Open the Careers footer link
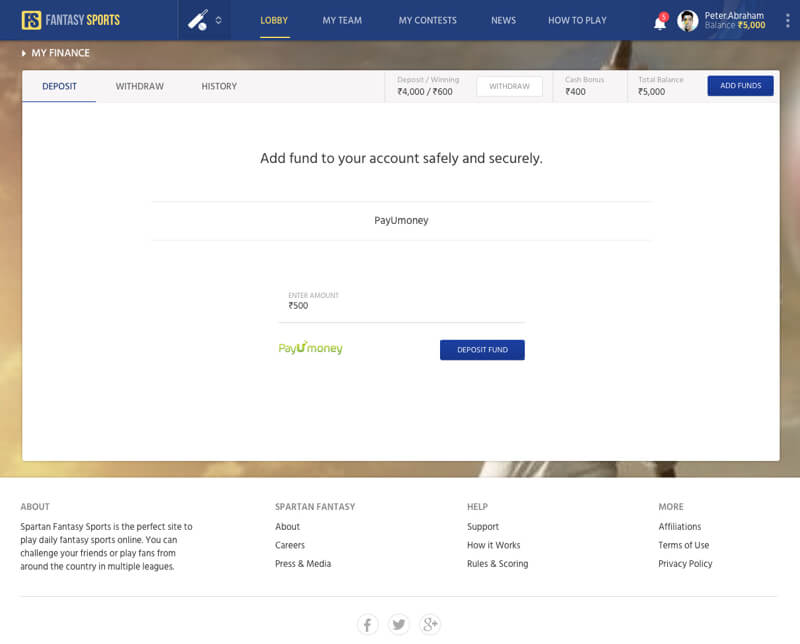Screen dimensions: 800x644 coord(290,545)
